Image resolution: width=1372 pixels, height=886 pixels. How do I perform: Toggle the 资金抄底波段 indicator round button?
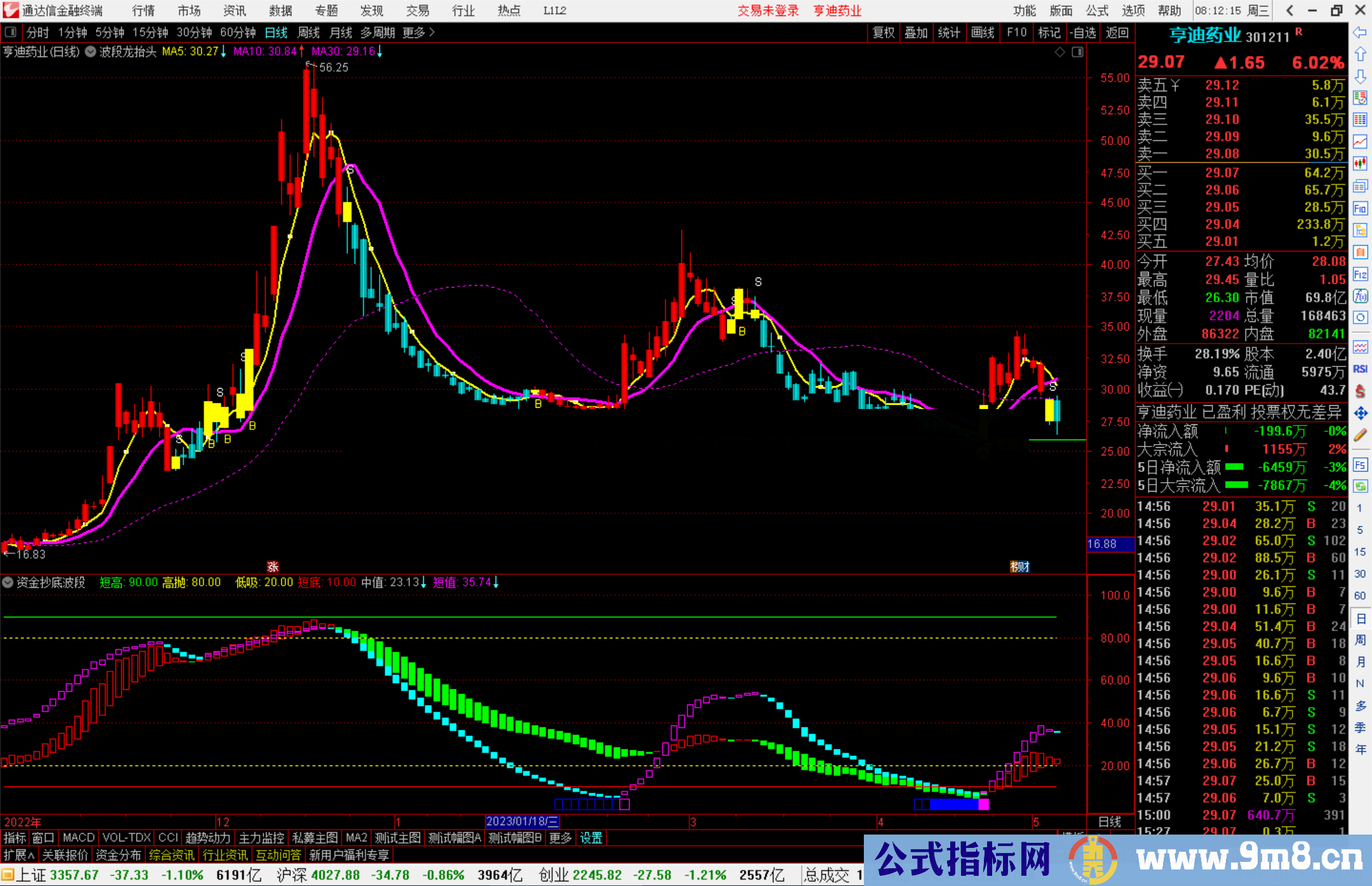point(8,582)
